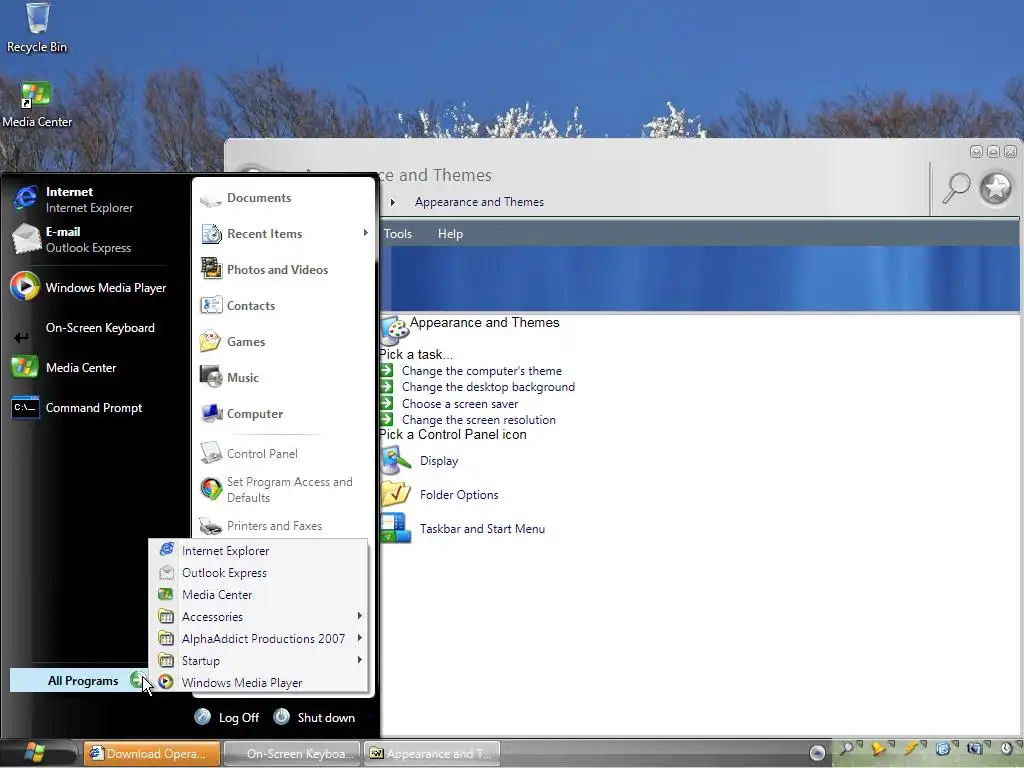Open Music from the Start menu
1024x768 pixels.
click(230, 377)
